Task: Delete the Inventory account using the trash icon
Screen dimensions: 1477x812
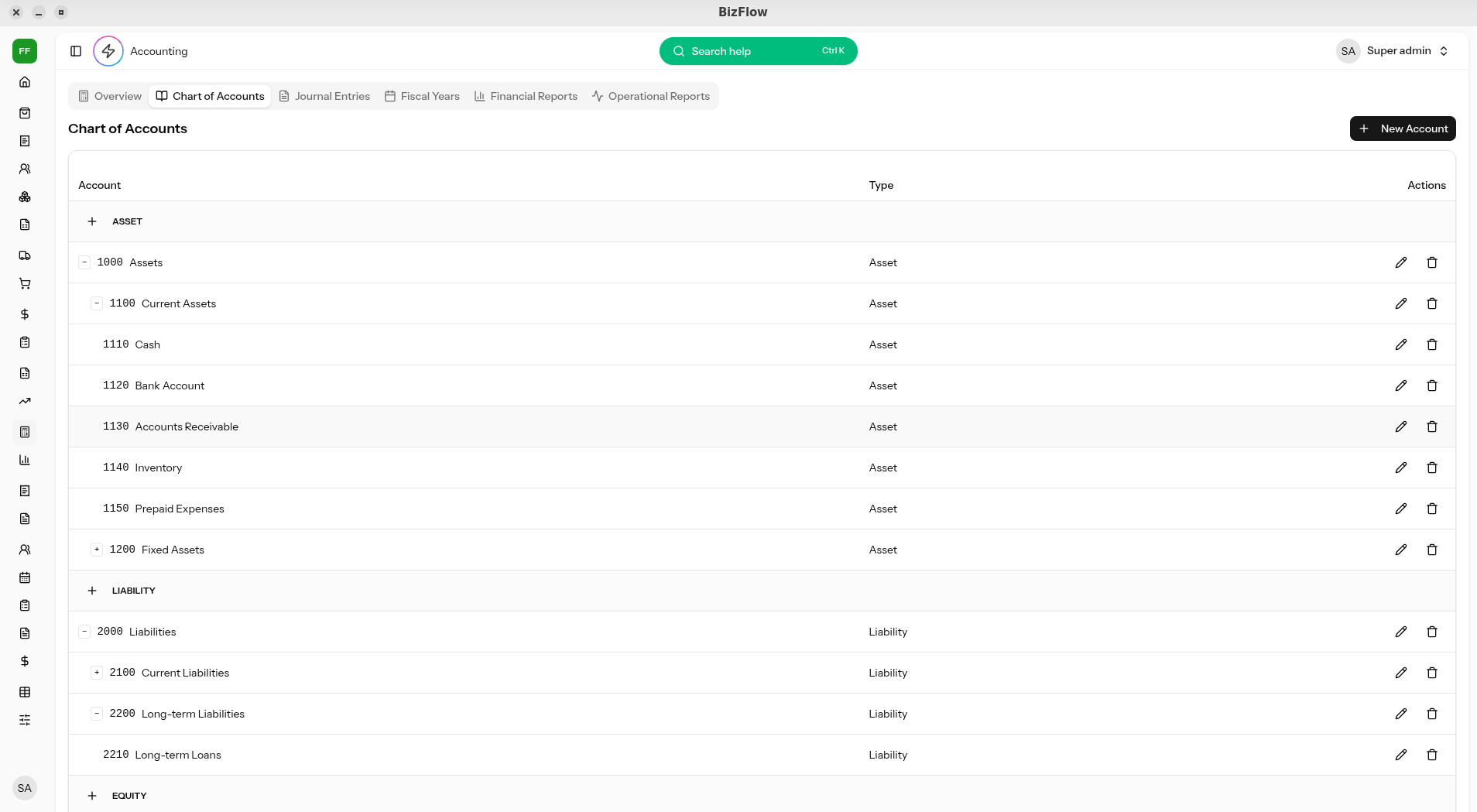Action: click(1431, 468)
